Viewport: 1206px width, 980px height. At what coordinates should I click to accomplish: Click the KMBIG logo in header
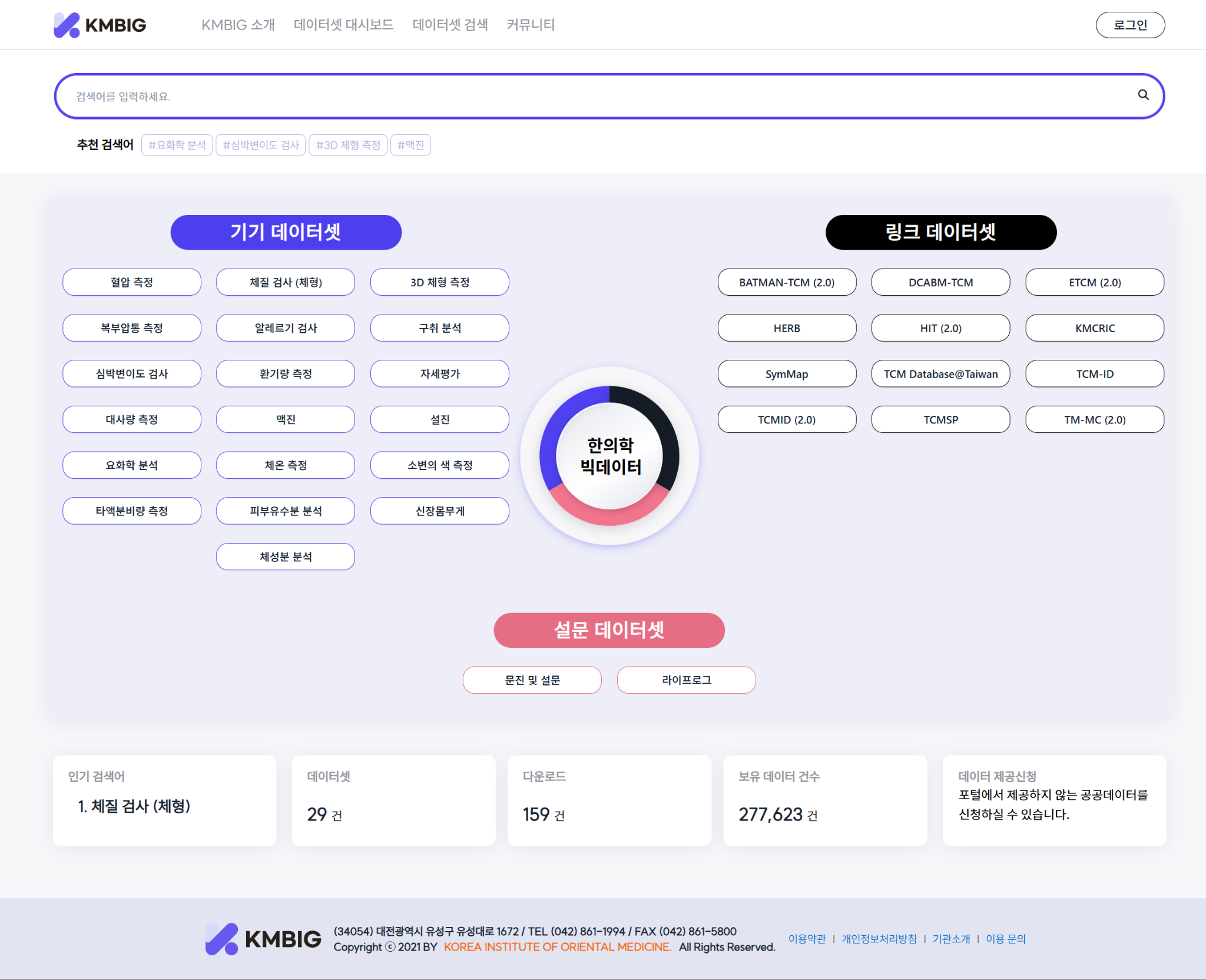pos(100,25)
